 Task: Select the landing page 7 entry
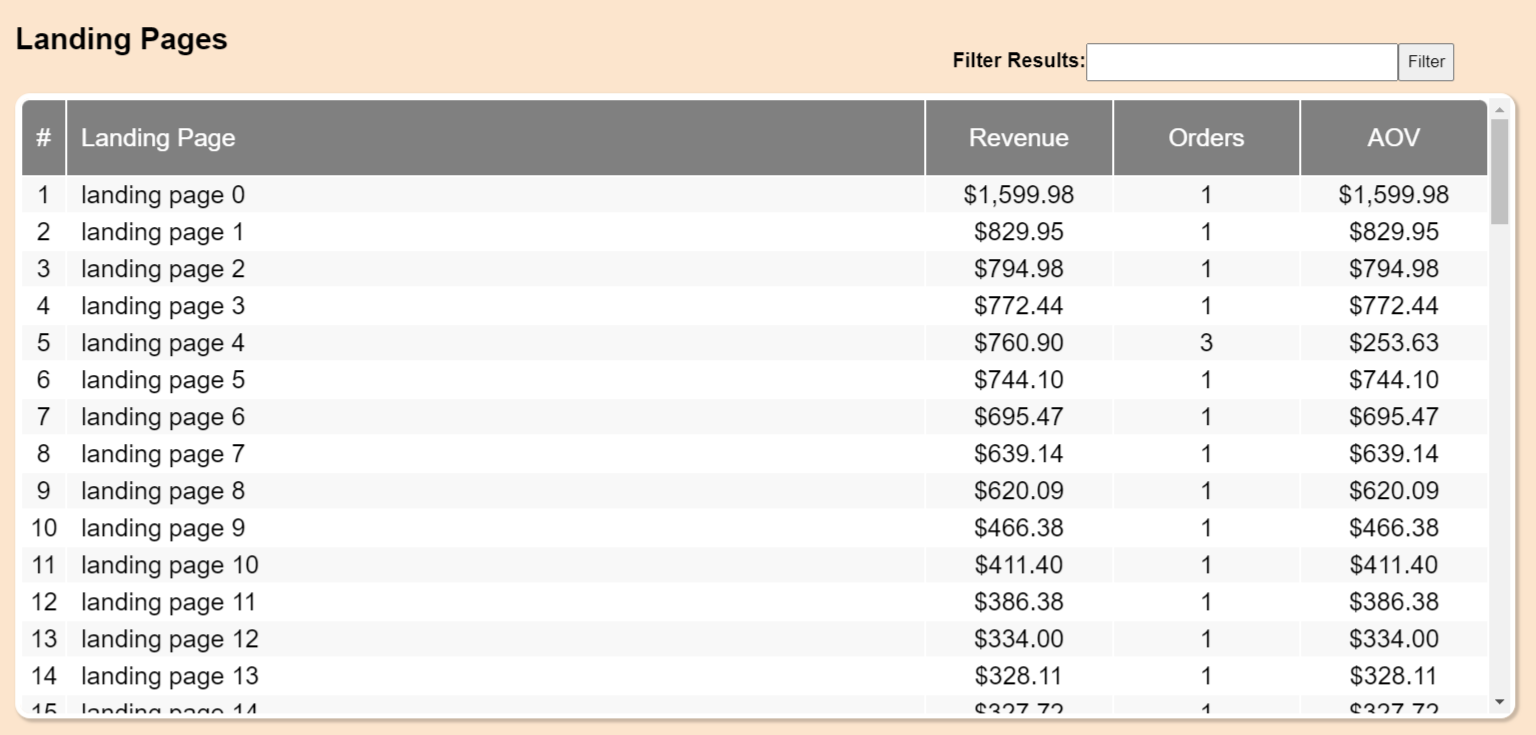(x=163, y=454)
